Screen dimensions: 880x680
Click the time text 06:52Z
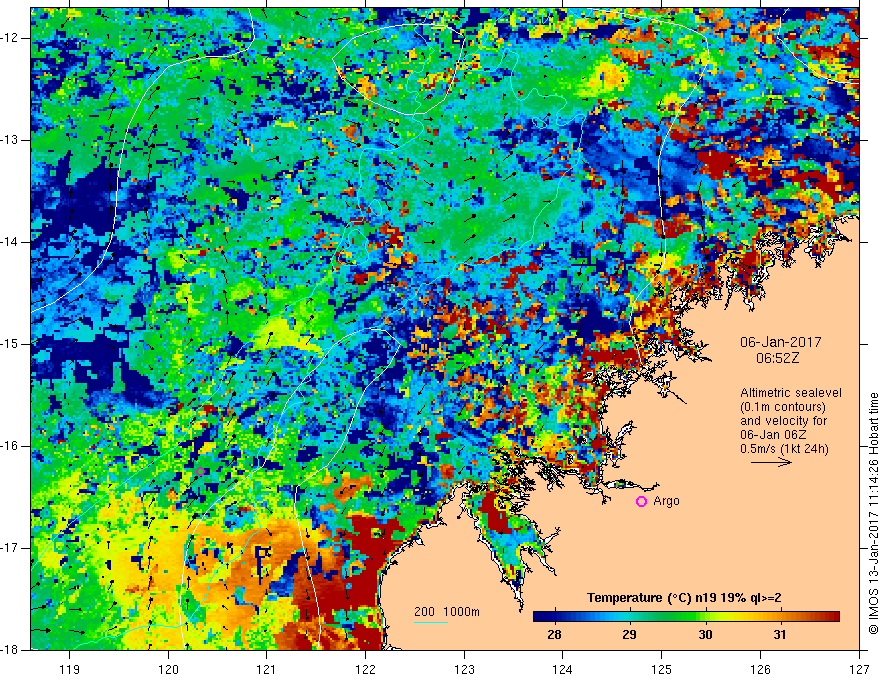(778, 358)
